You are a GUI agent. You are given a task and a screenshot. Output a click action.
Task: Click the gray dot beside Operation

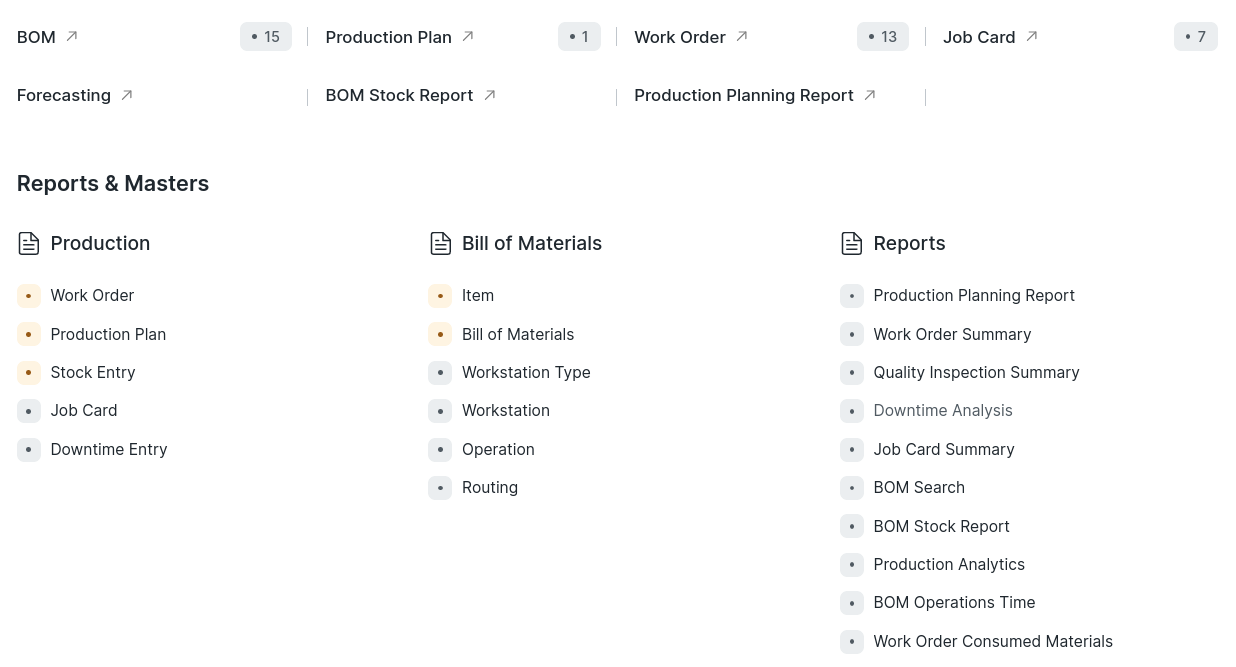coord(440,450)
